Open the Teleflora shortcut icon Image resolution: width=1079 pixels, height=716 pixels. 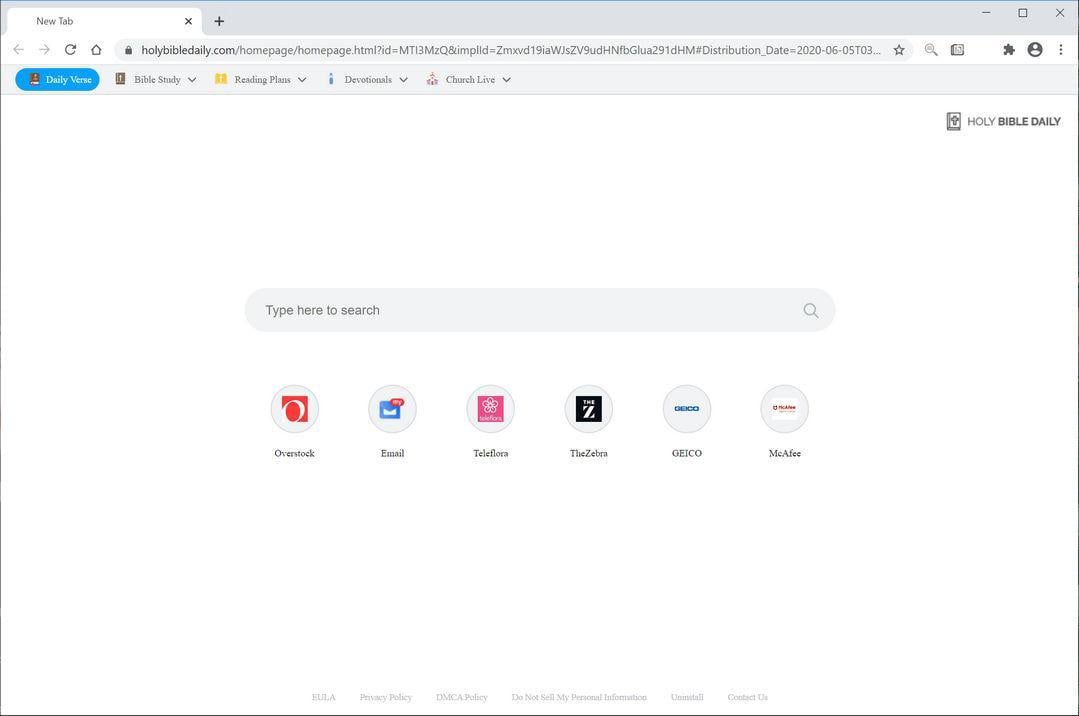point(491,409)
